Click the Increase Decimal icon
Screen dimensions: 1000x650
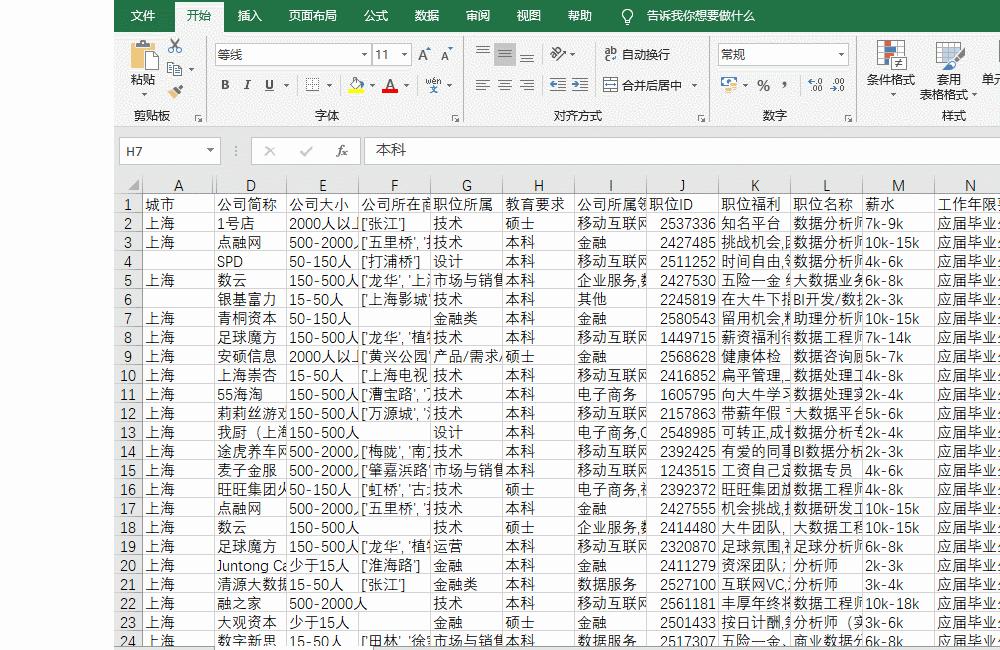(x=814, y=85)
